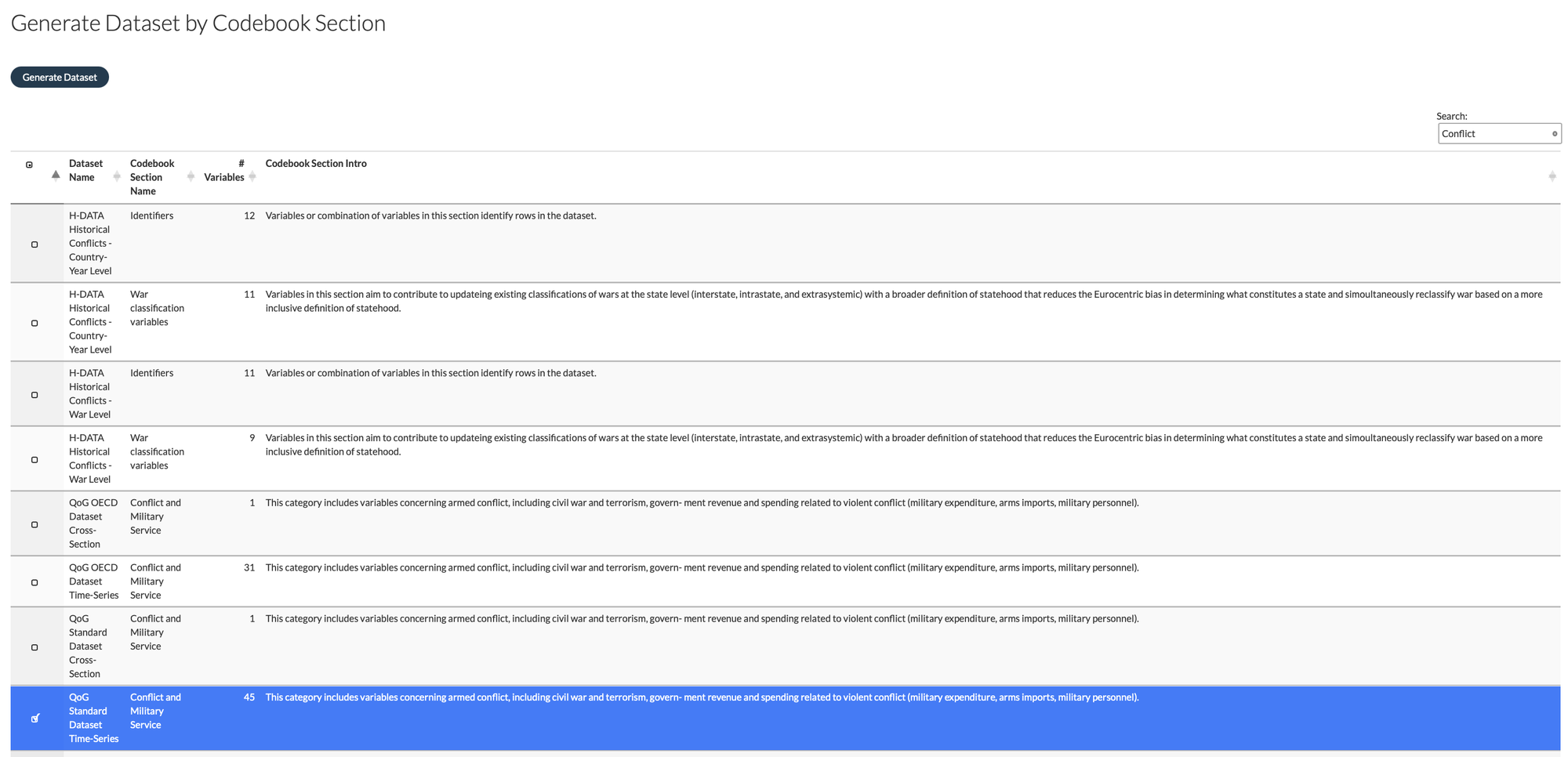This screenshot has height=757, width=1568.
Task: Sort using Codebook Section Name arrows
Action: click(191, 177)
